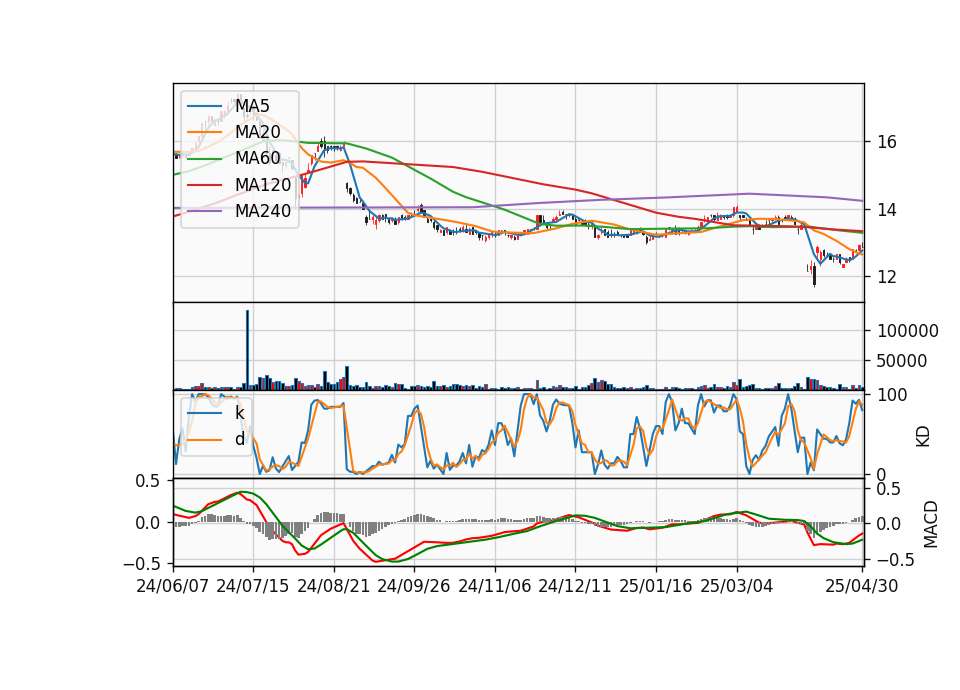
Task: Click the MA5 legend label
Action: click(x=252, y=106)
